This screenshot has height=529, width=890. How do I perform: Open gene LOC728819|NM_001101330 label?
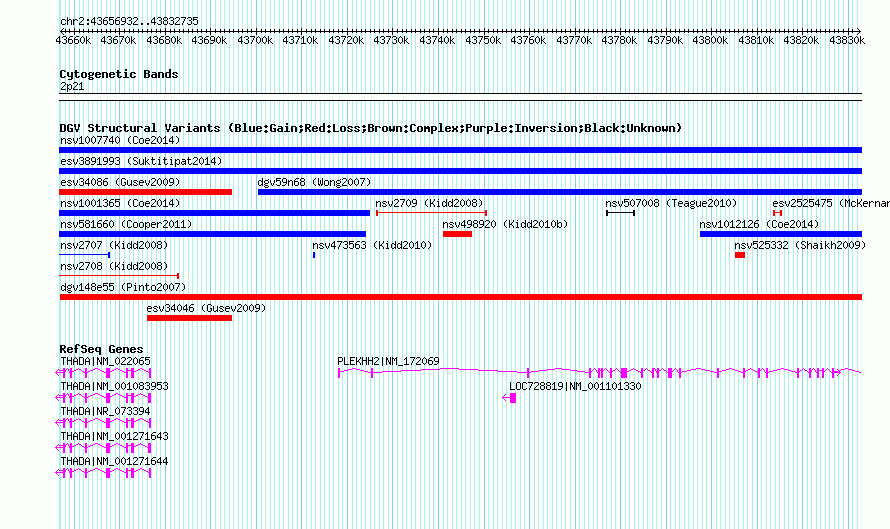pos(575,386)
